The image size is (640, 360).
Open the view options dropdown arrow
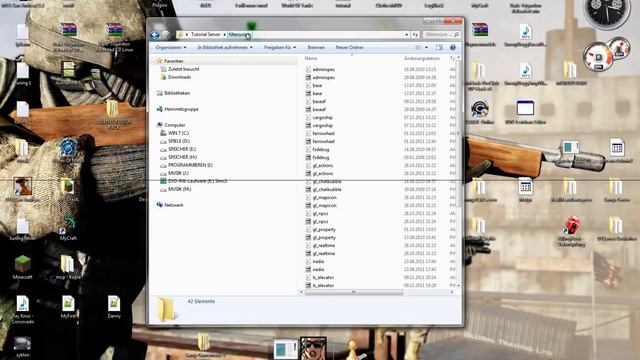427,47
